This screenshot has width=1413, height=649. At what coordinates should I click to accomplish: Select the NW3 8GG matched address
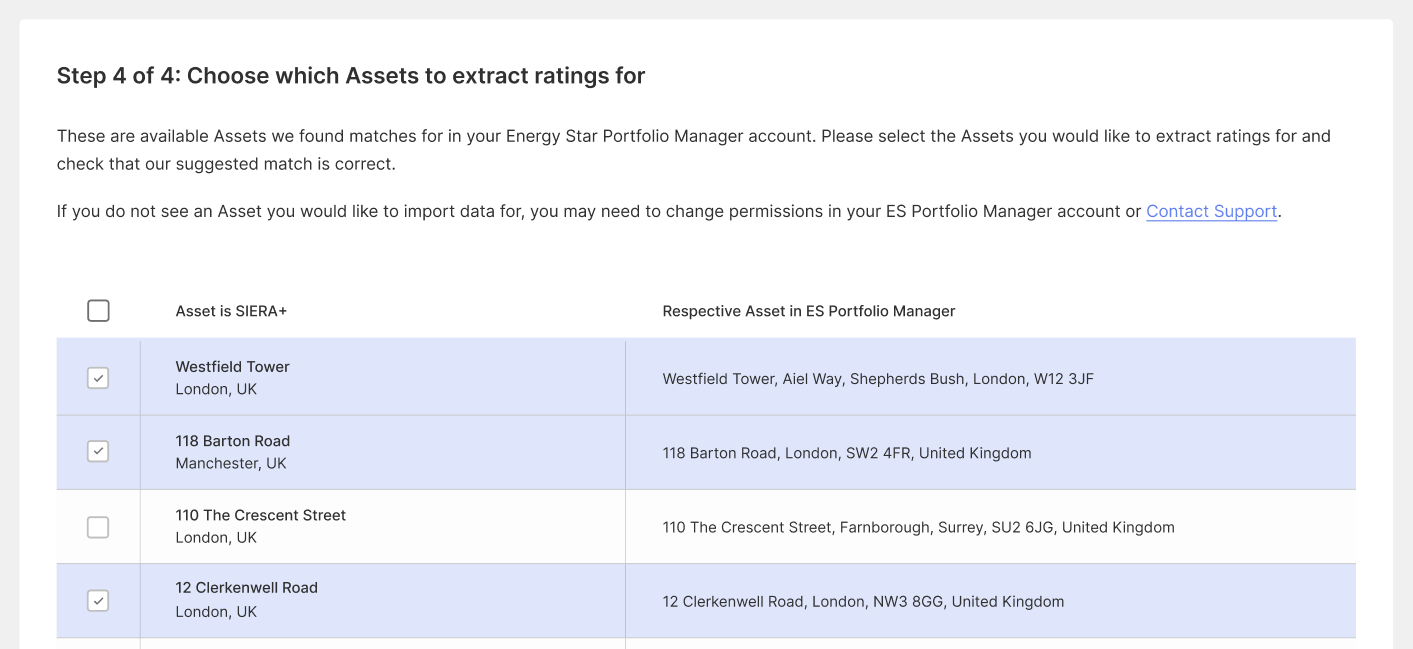[x=862, y=602]
